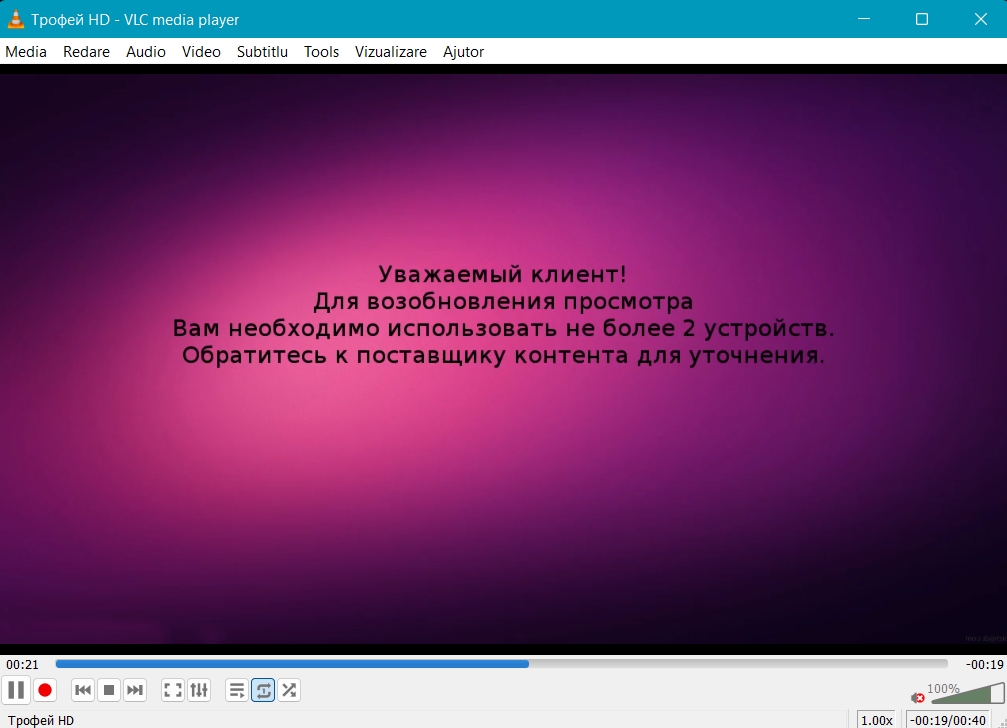This screenshot has height=728, width=1007.
Task: Open extended settings equalizer icon
Action: point(199,690)
